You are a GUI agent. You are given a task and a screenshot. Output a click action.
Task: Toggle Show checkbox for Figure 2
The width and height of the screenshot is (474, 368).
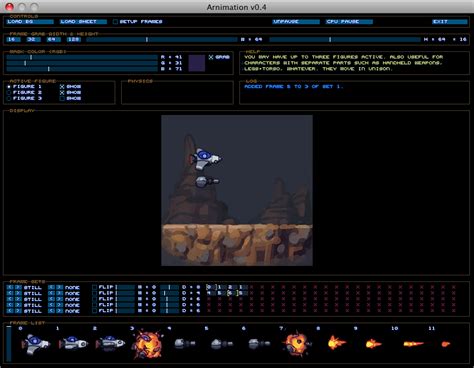click(x=62, y=93)
